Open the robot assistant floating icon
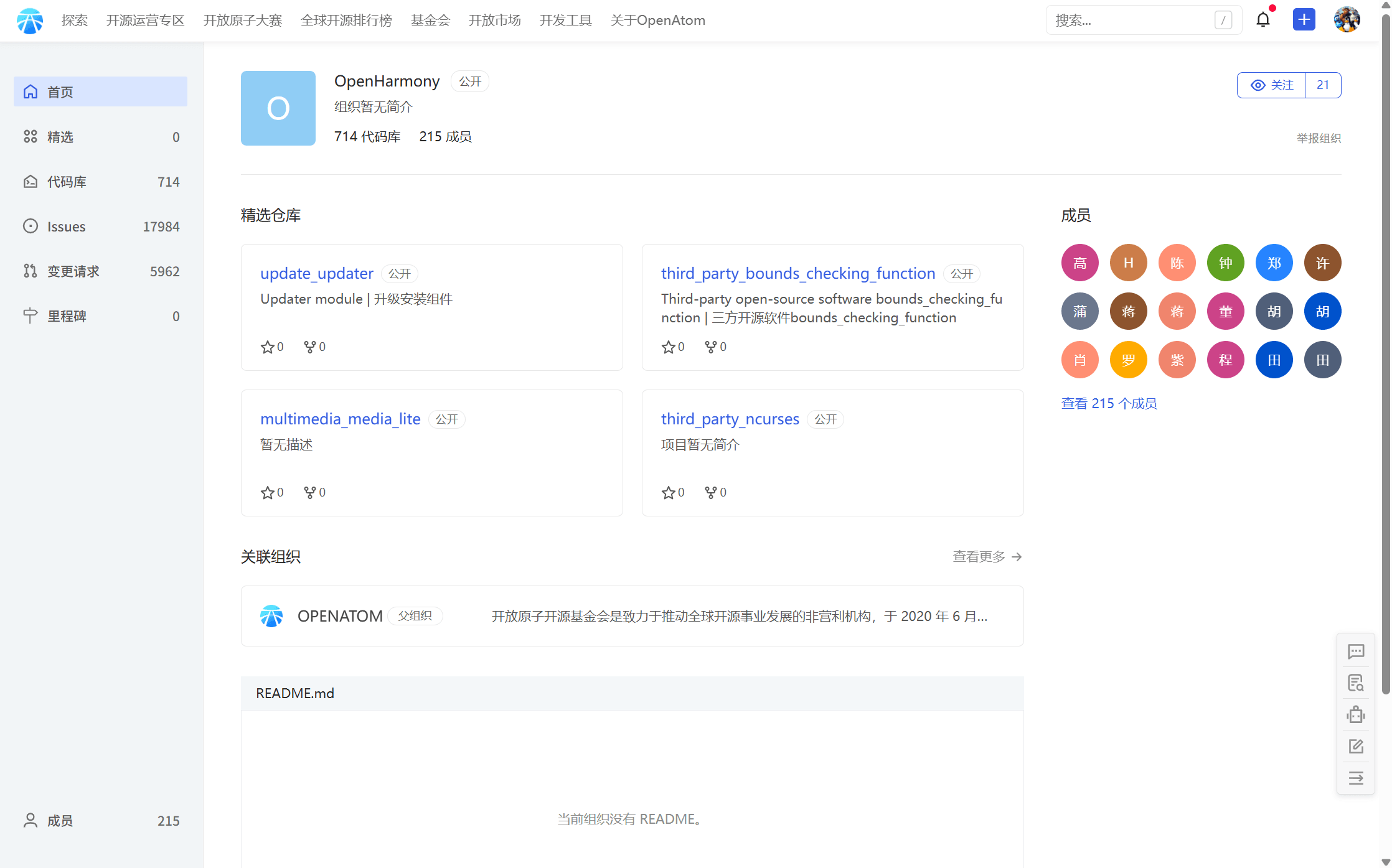Image resolution: width=1392 pixels, height=868 pixels. (x=1356, y=714)
